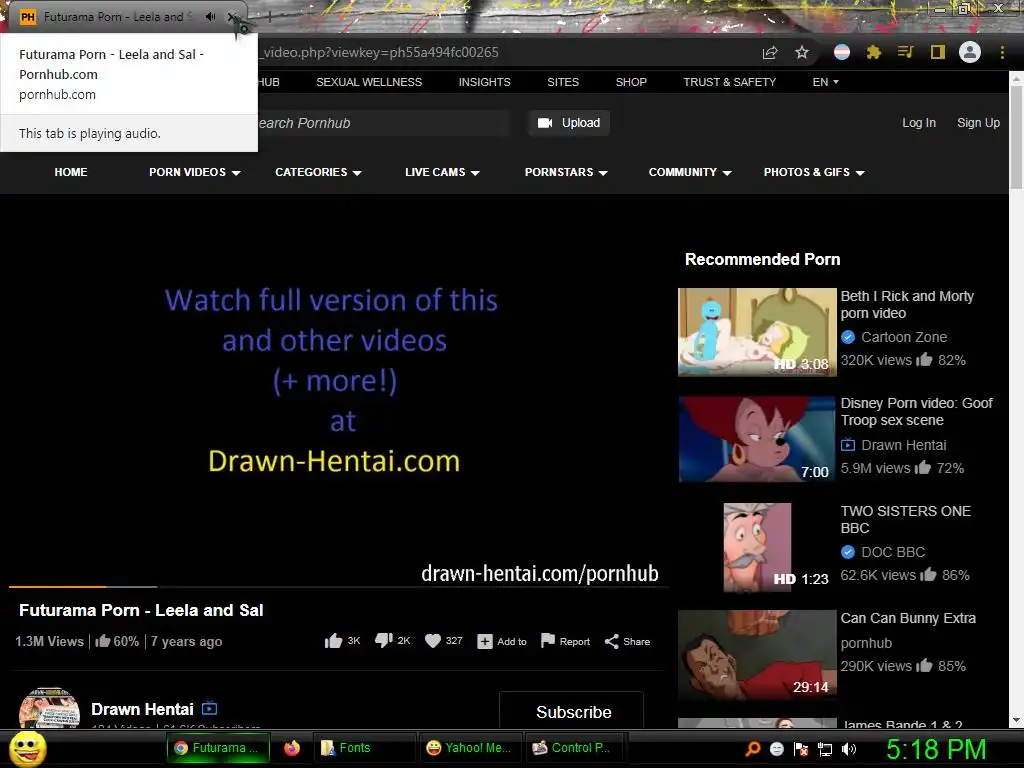The image size is (1024, 768).
Task: Click the Drawn Hentai channel avatar image
Action: tap(50, 708)
